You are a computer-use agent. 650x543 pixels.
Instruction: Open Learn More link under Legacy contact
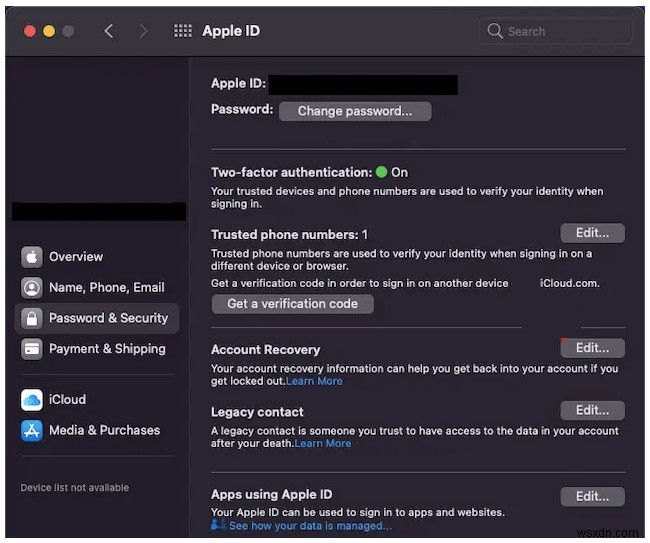click(323, 444)
